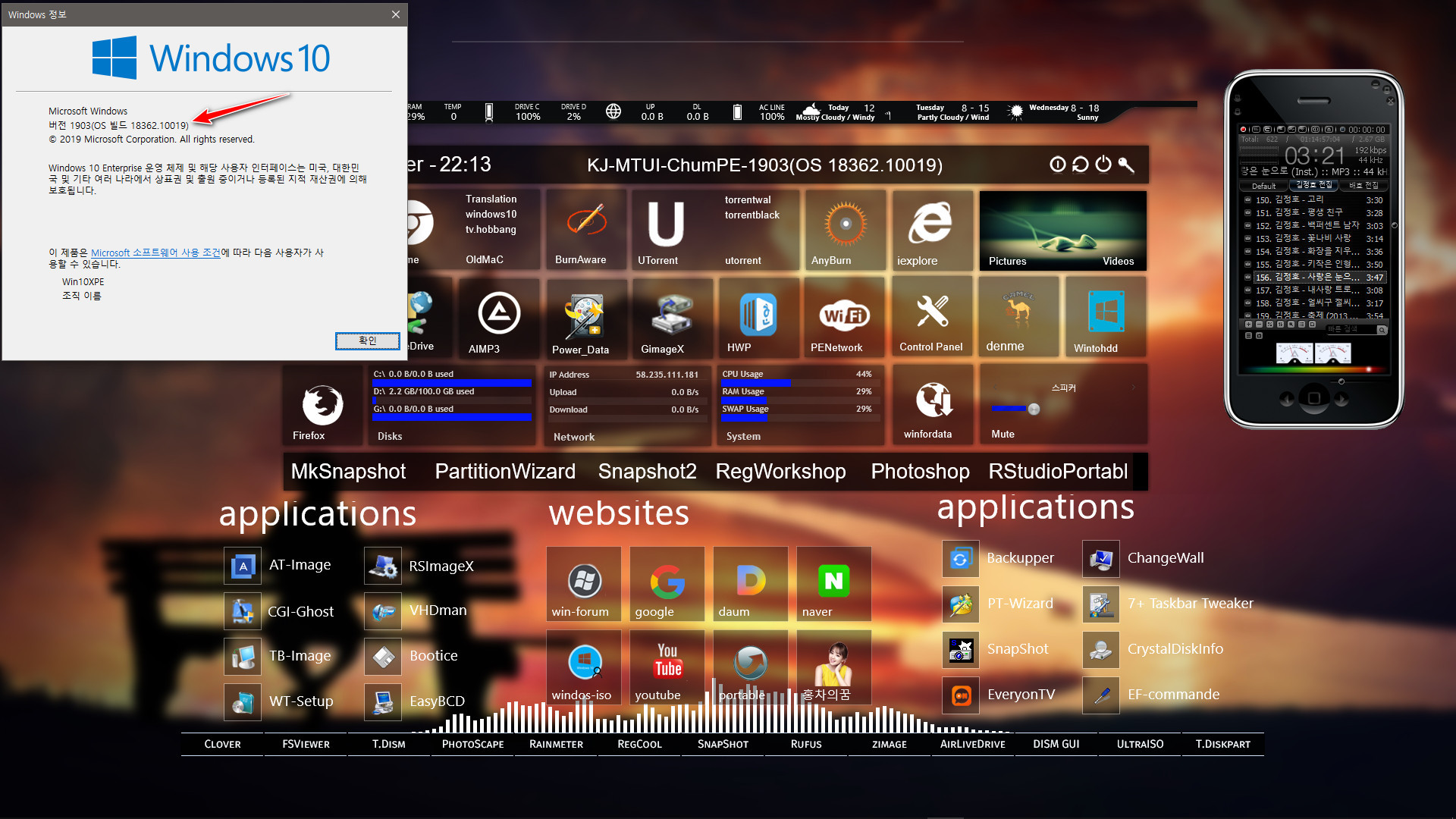This screenshot has height=819, width=1456.
Task: Launch the VHDman application
Action: click(x=383, y=611)
